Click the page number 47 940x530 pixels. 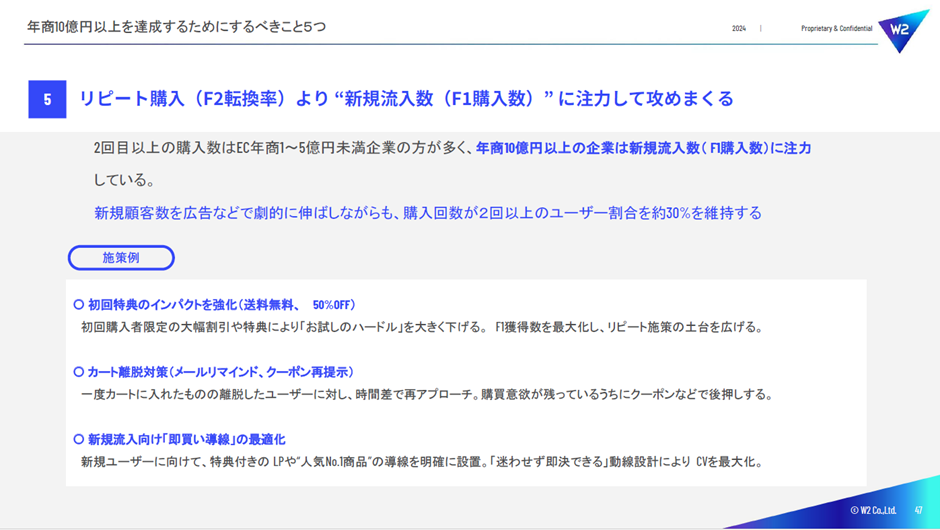(918, 510)
